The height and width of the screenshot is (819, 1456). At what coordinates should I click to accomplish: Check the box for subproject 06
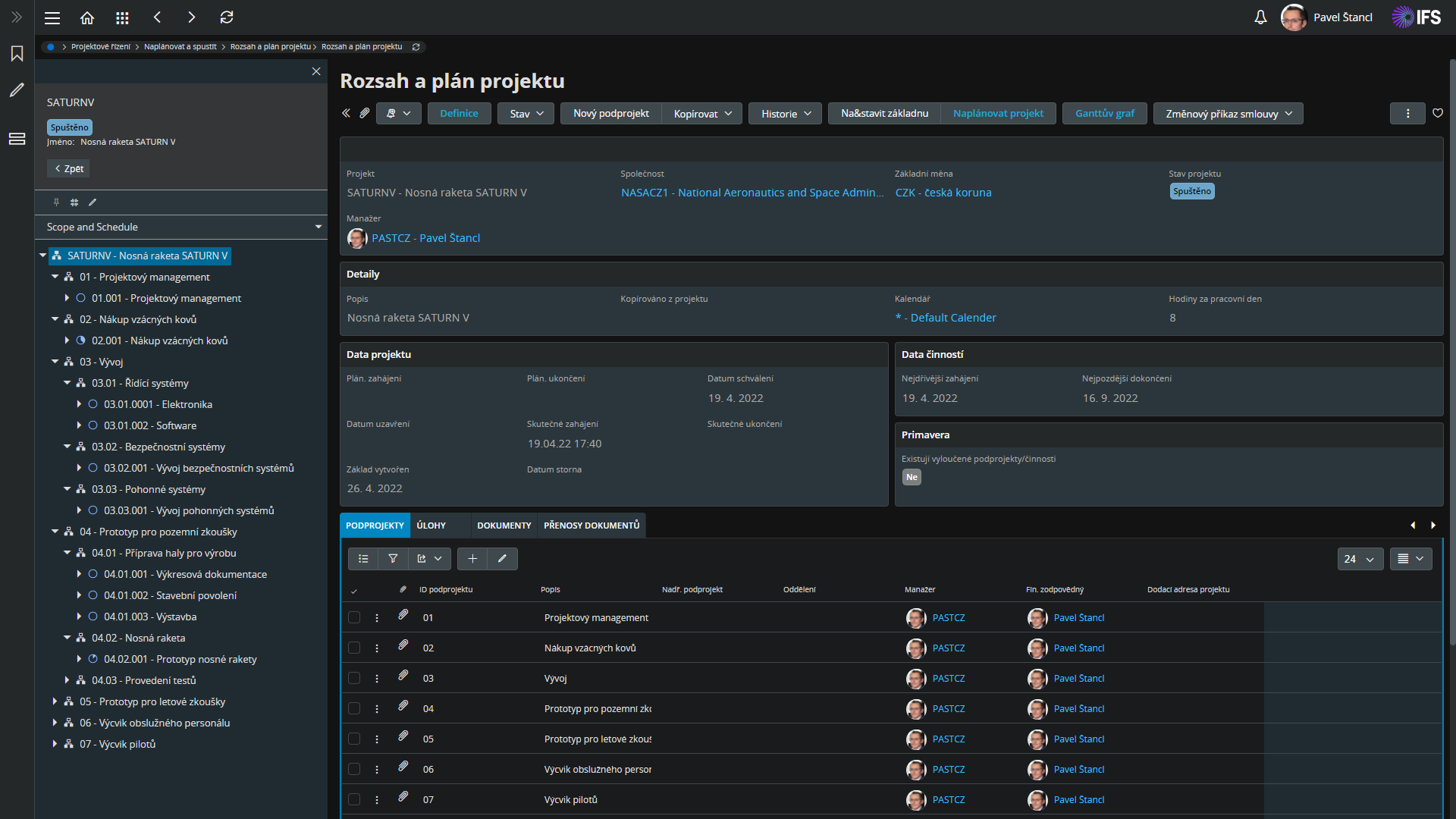point(354,770)
